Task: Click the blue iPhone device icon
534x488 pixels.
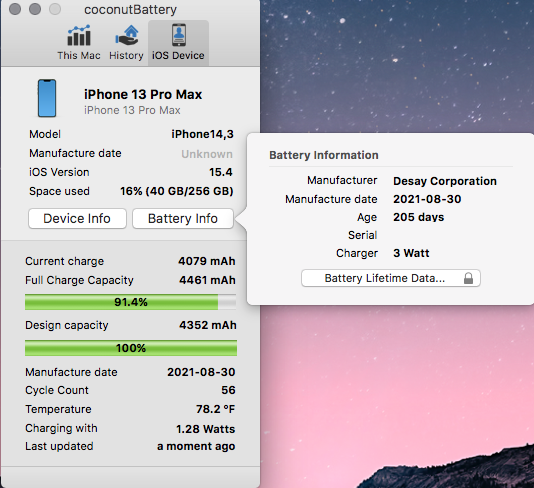Action: tap(47, 98)
